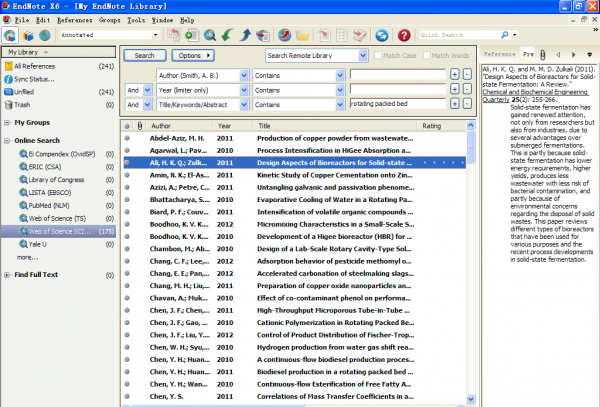Click the blue Sync Library icon
Viewport: 600px width, 407px height.
(382, 35)
